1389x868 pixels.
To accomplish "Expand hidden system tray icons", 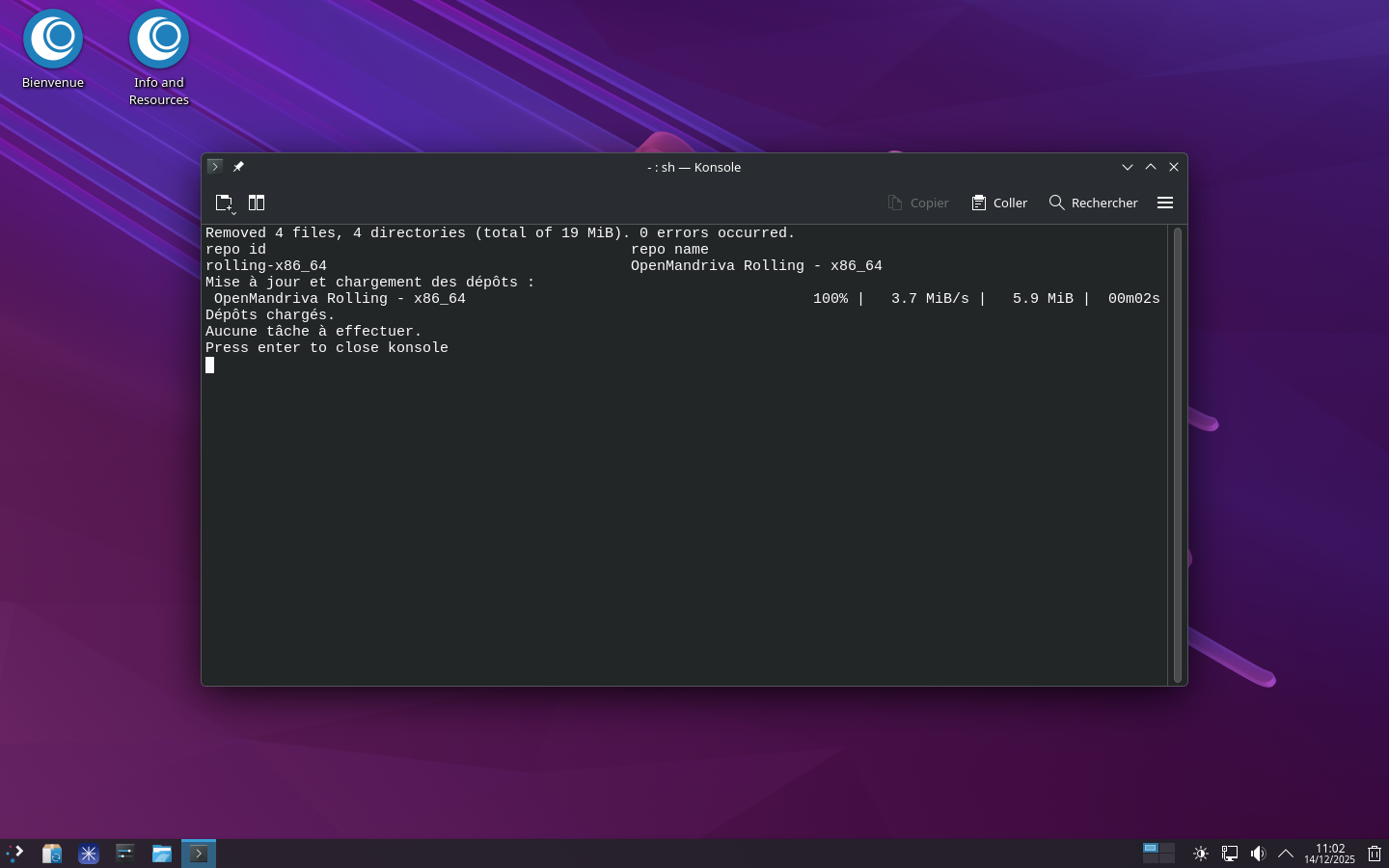I will click(x=1286, y=854).
